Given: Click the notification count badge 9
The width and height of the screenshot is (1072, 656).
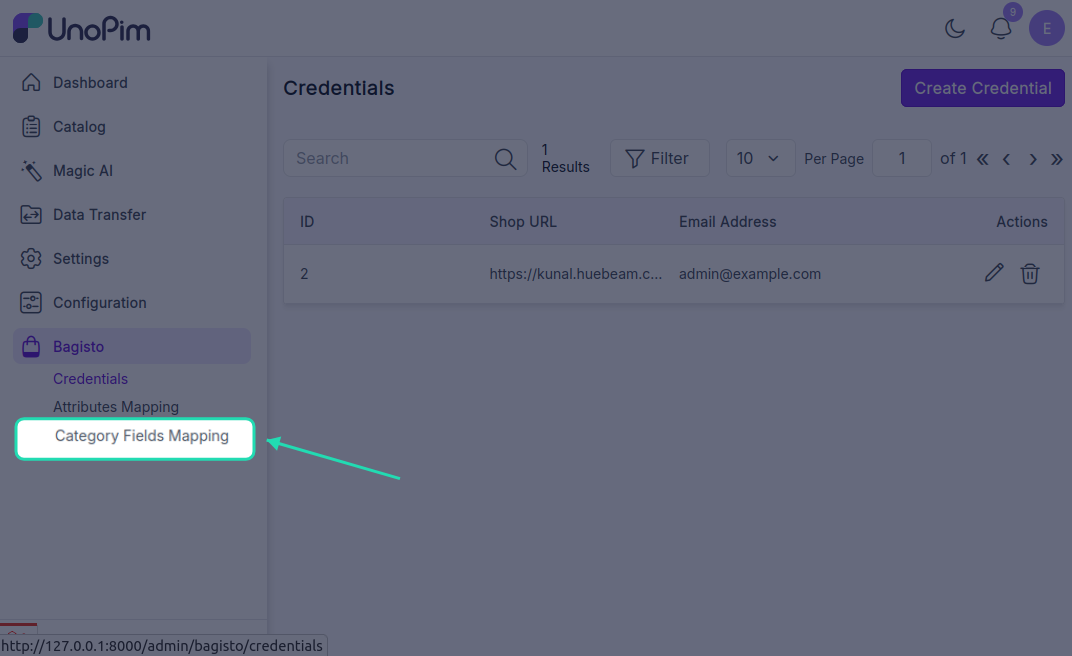Looking at the screenshot, I should click(x=1013, y=12).
